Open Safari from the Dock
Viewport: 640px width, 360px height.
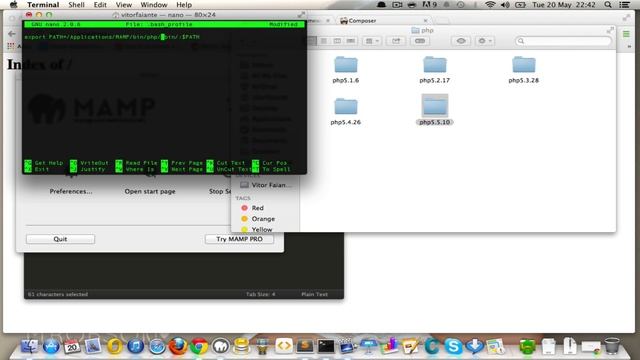(157, 347)
